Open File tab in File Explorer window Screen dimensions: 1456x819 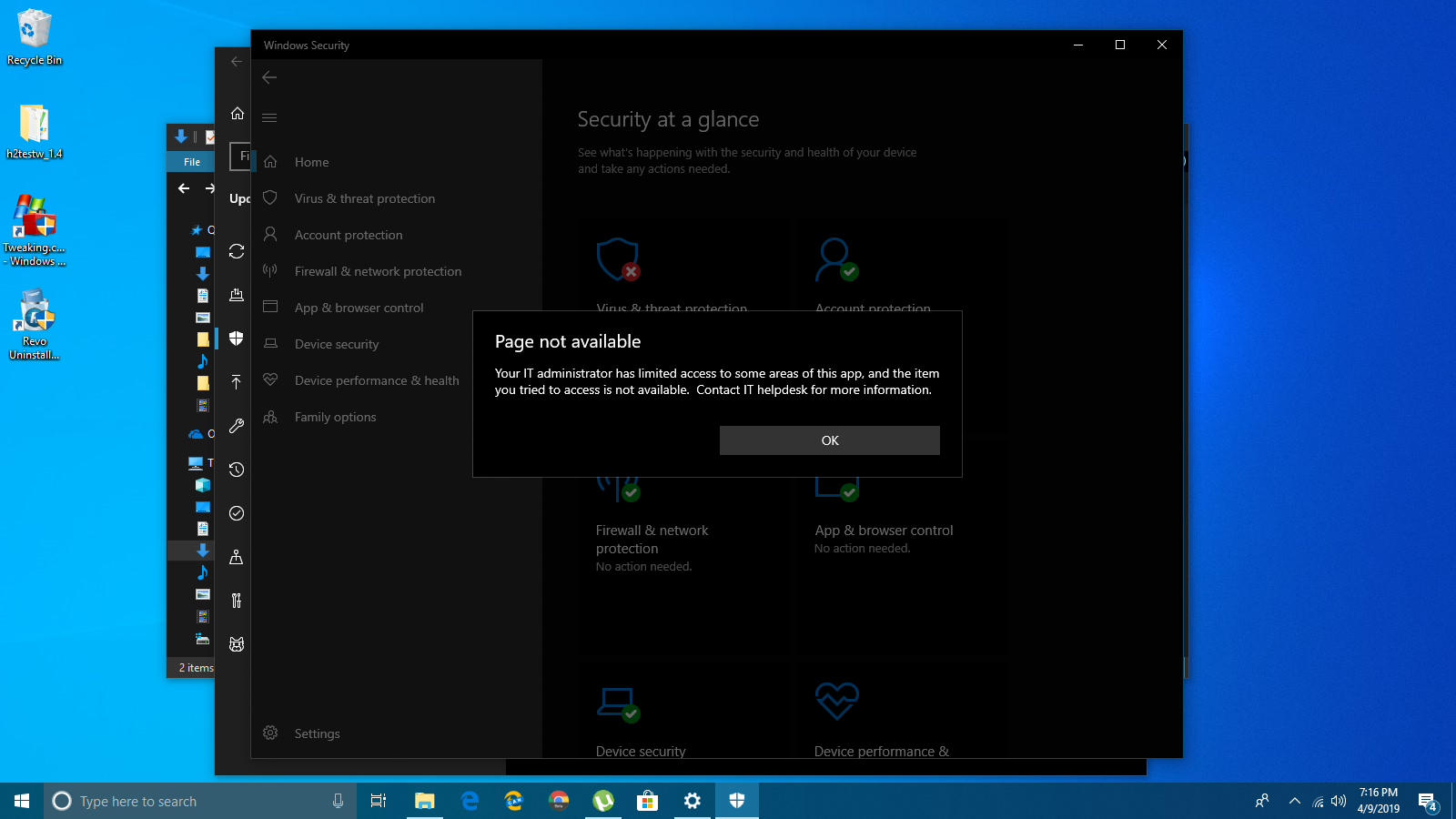[191, 162]
